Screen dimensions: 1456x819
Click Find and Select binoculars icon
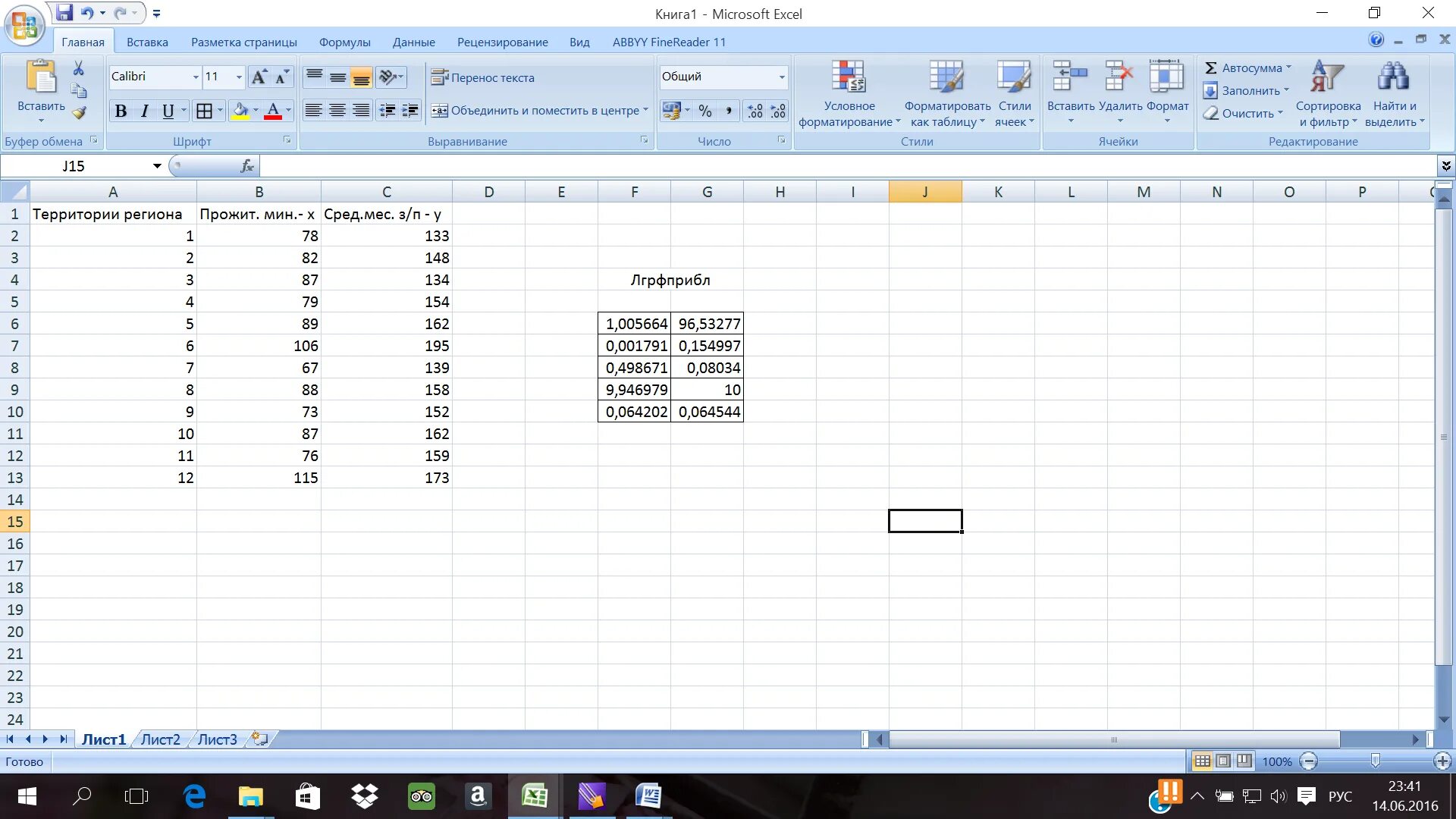(1393, 77)
